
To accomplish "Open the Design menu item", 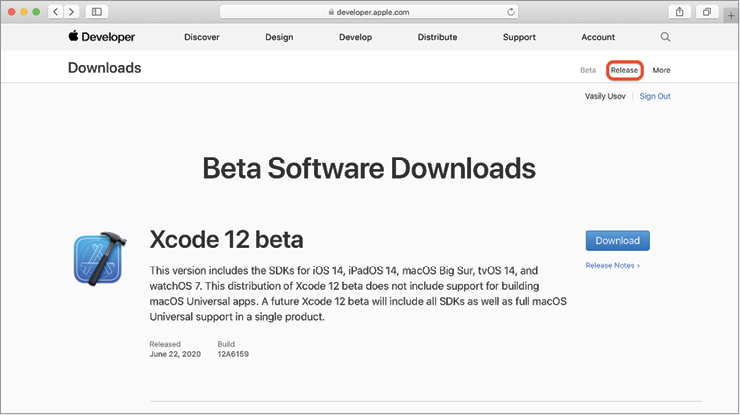I will 279,37.
